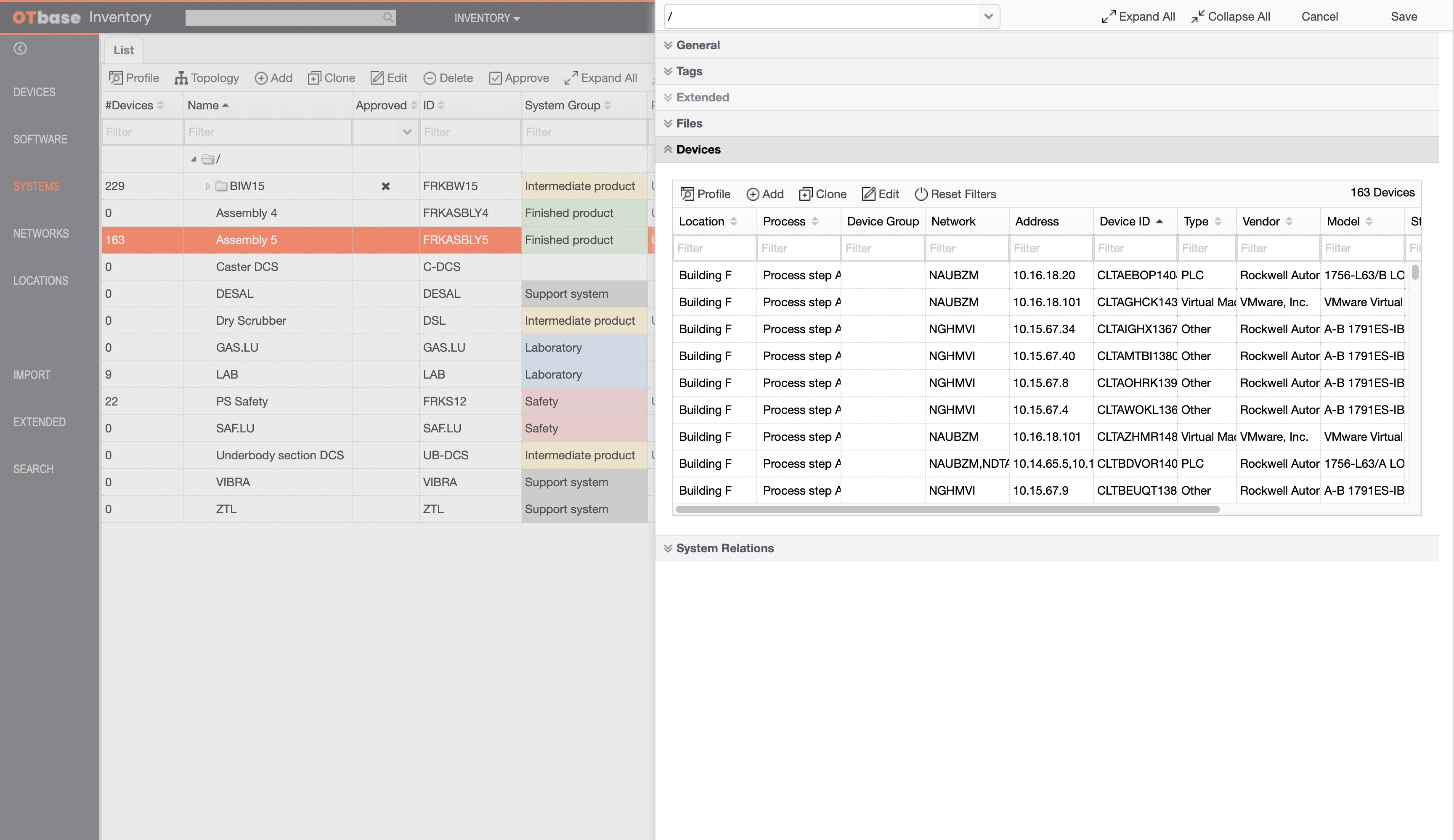Open the Profile view from the Devices panel
This screenshot has height=840, width=1454.
[705, 194]
